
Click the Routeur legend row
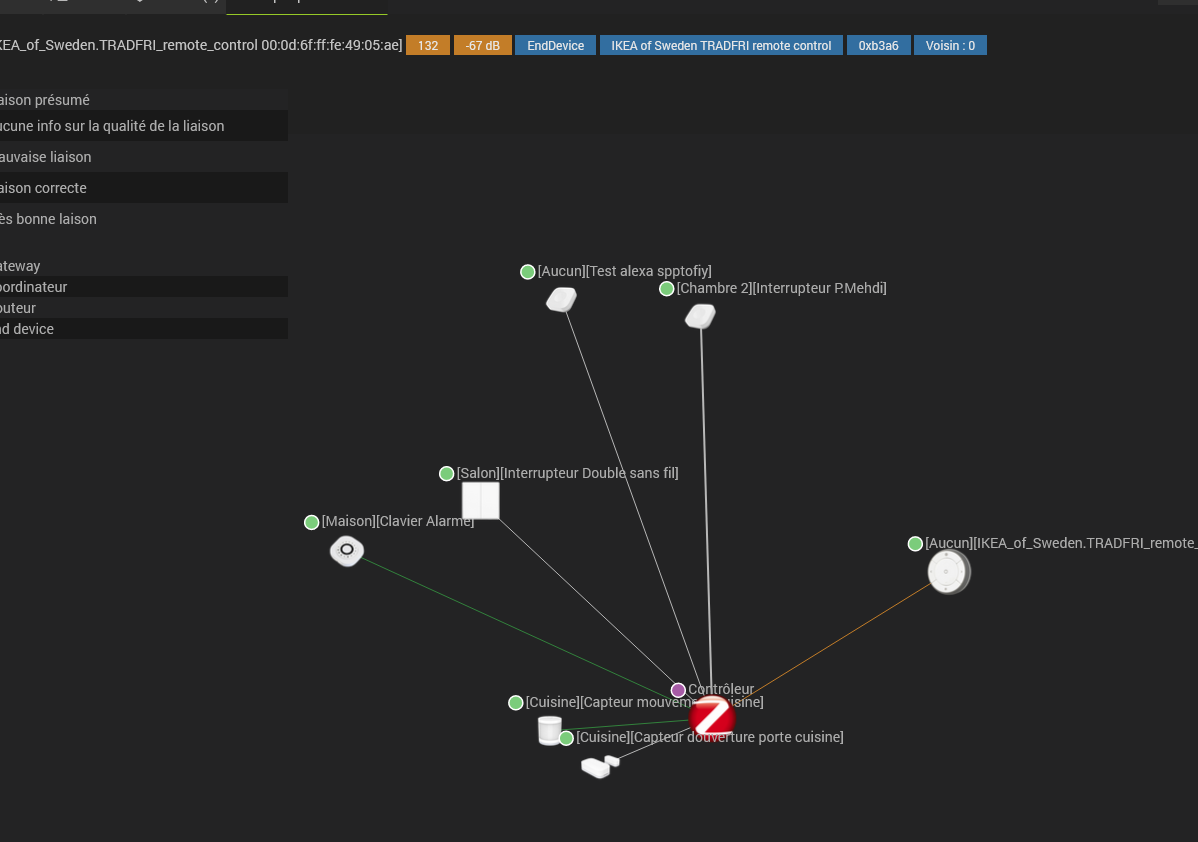[x=144, y=308]
